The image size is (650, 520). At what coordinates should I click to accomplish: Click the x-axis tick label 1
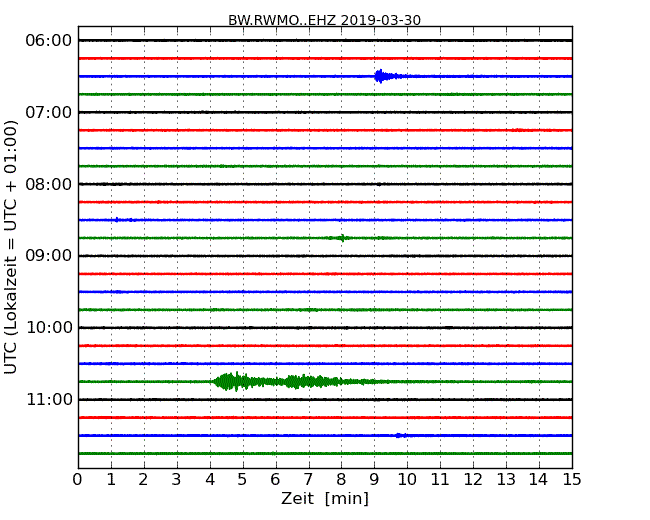click(x=111, y=480)
